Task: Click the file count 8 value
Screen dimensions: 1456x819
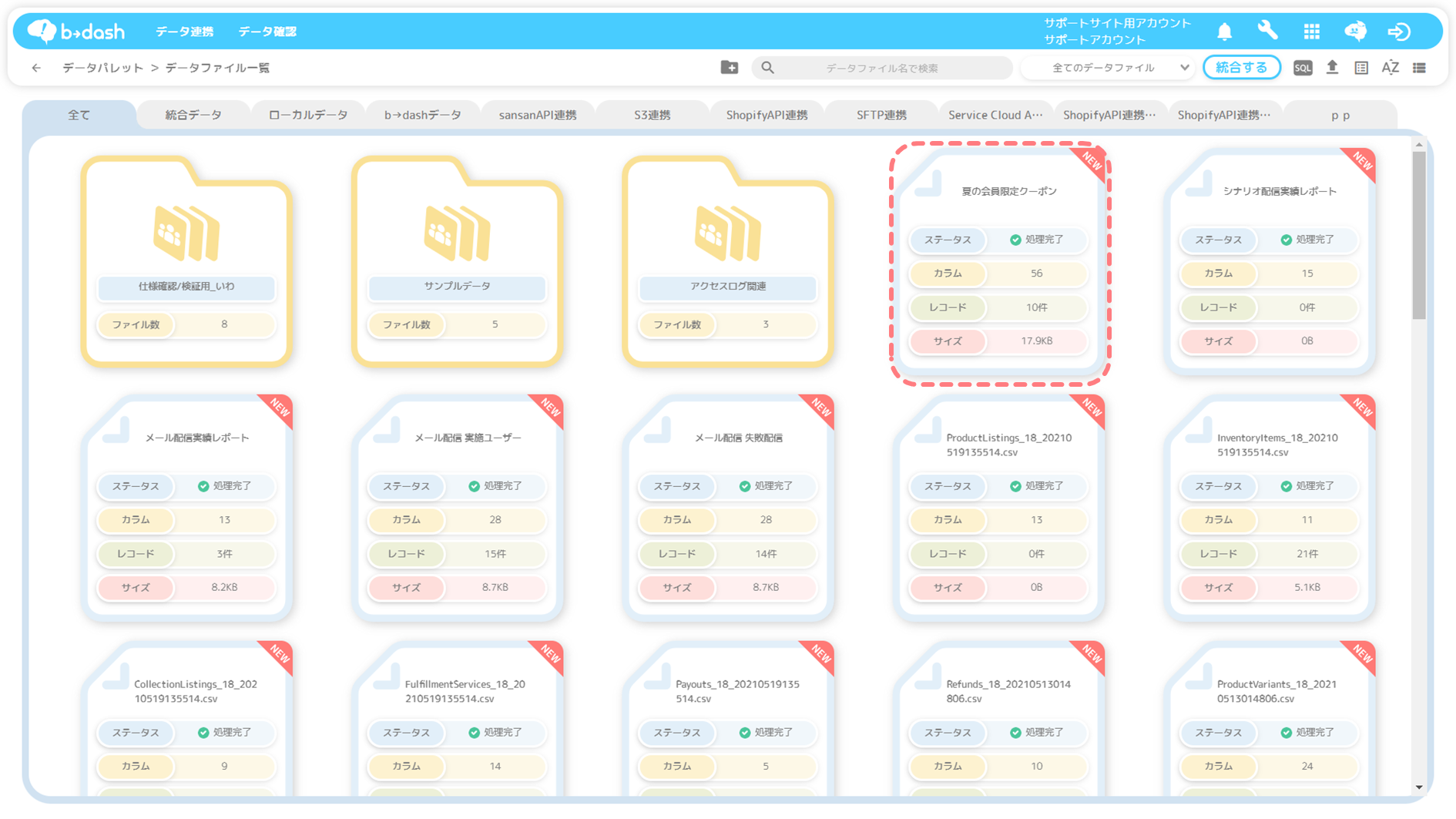Action: pos(224,324)
